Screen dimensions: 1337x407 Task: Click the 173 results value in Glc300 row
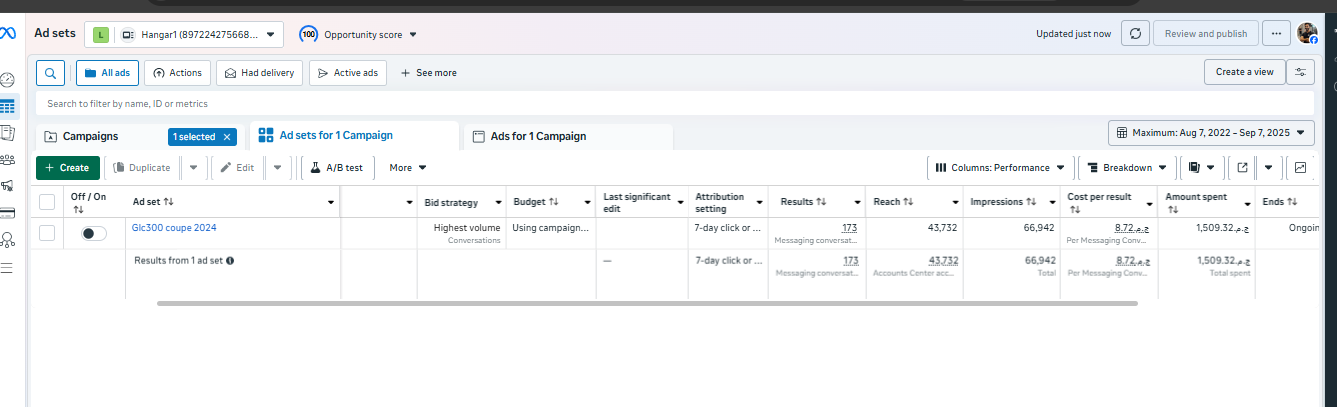[850, 228]
